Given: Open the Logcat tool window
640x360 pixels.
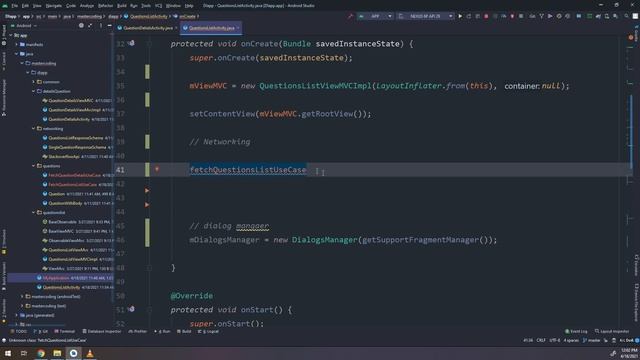Looking at the screenshot, I should (208, 331).
